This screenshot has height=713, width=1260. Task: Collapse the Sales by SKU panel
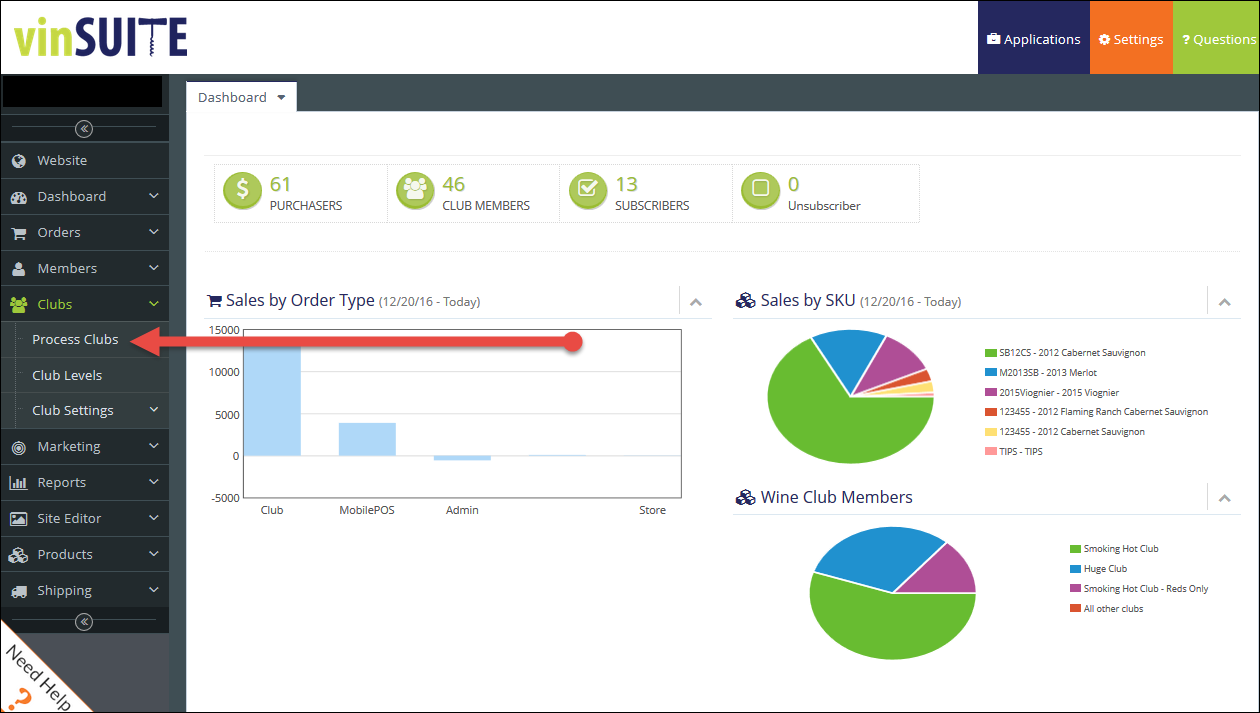click(x=1224, y=302)
